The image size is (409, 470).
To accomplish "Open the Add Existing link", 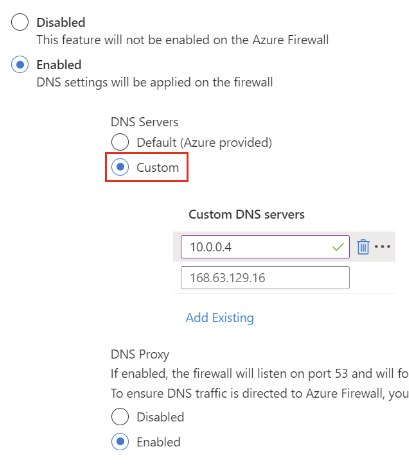I will [x=220, y=318].
